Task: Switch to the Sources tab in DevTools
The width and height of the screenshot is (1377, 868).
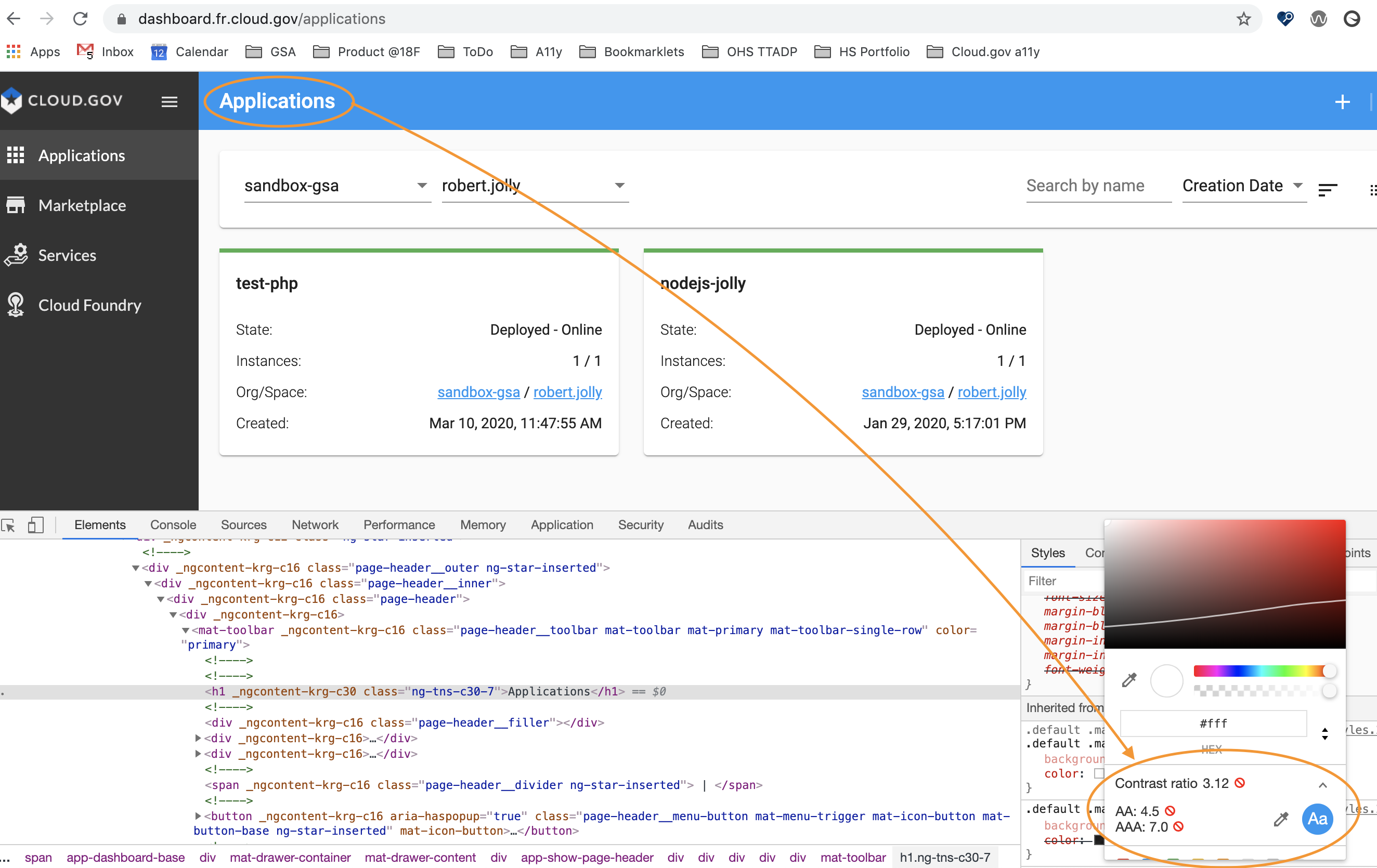Action: click(243, 524)
